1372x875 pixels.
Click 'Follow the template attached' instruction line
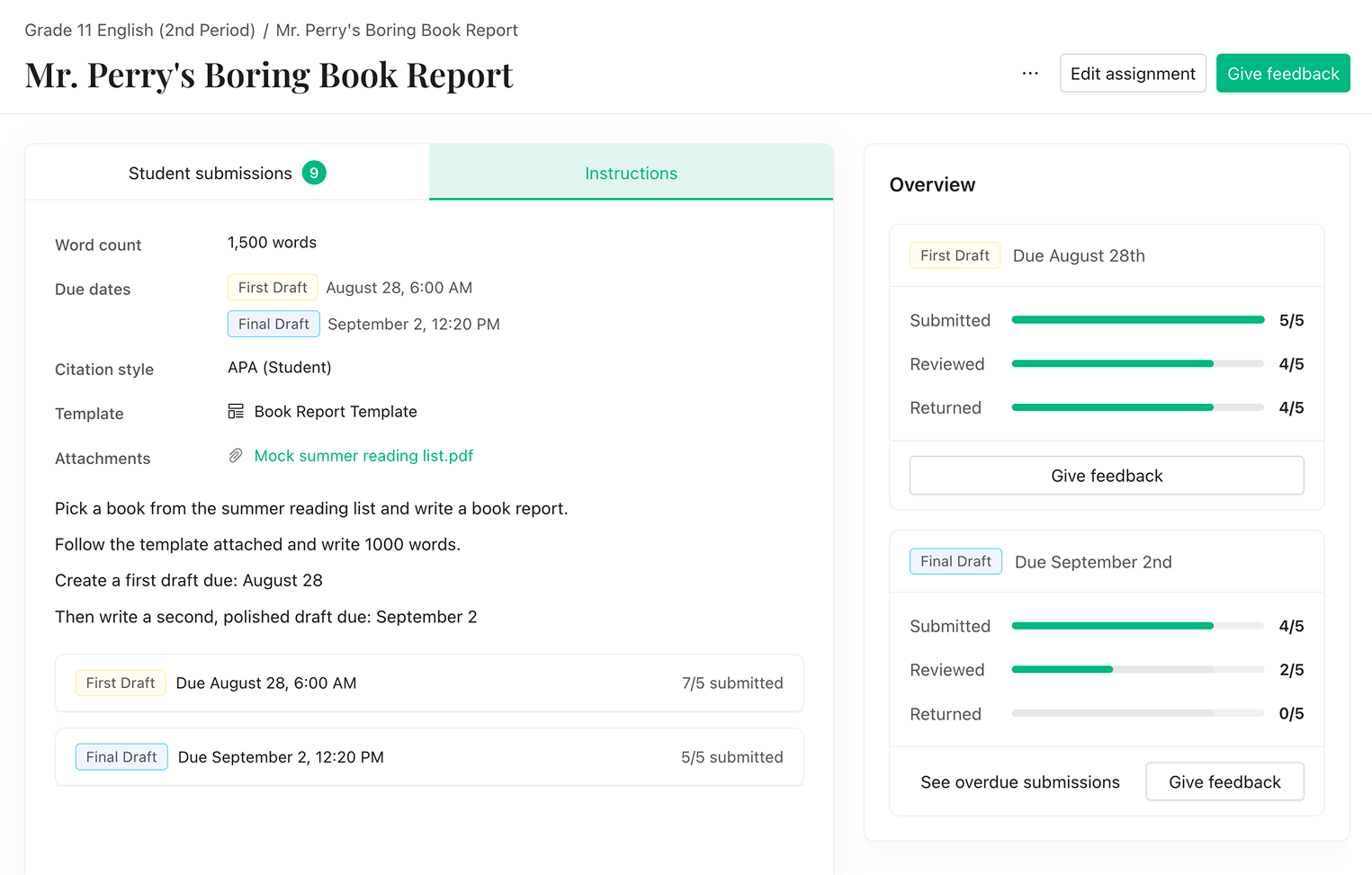(x=257, y=545)
